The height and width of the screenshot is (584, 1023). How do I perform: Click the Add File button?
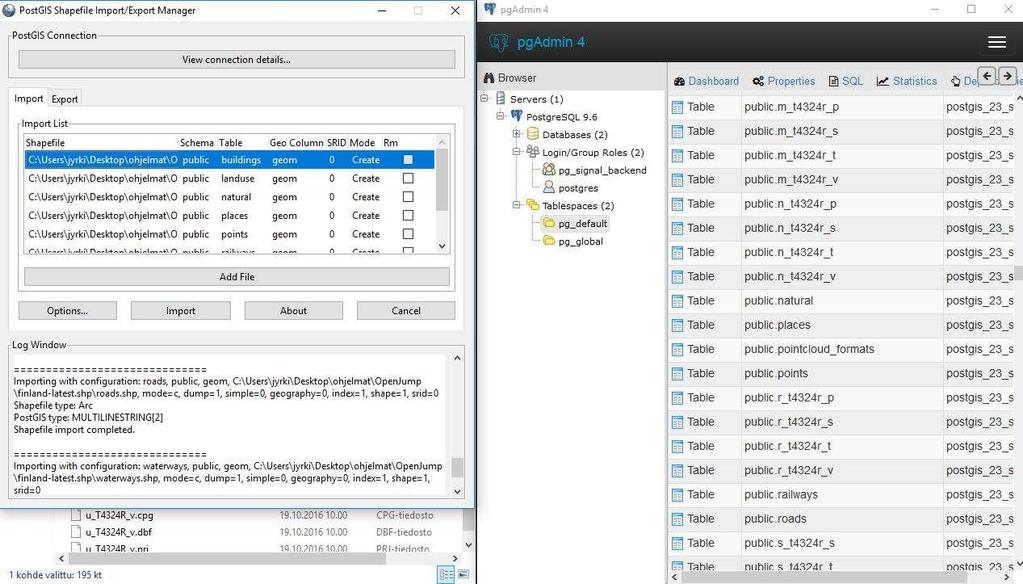coord(237,277)
